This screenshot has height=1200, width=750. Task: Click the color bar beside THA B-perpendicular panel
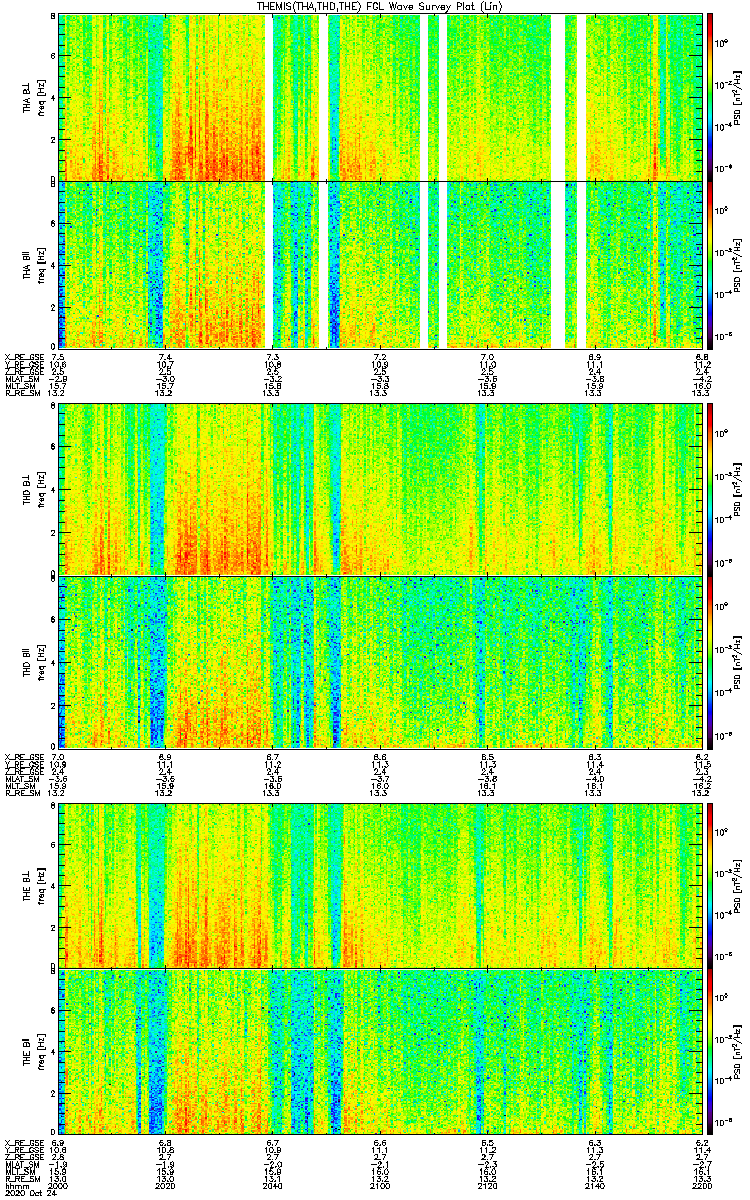coord(711,97)
